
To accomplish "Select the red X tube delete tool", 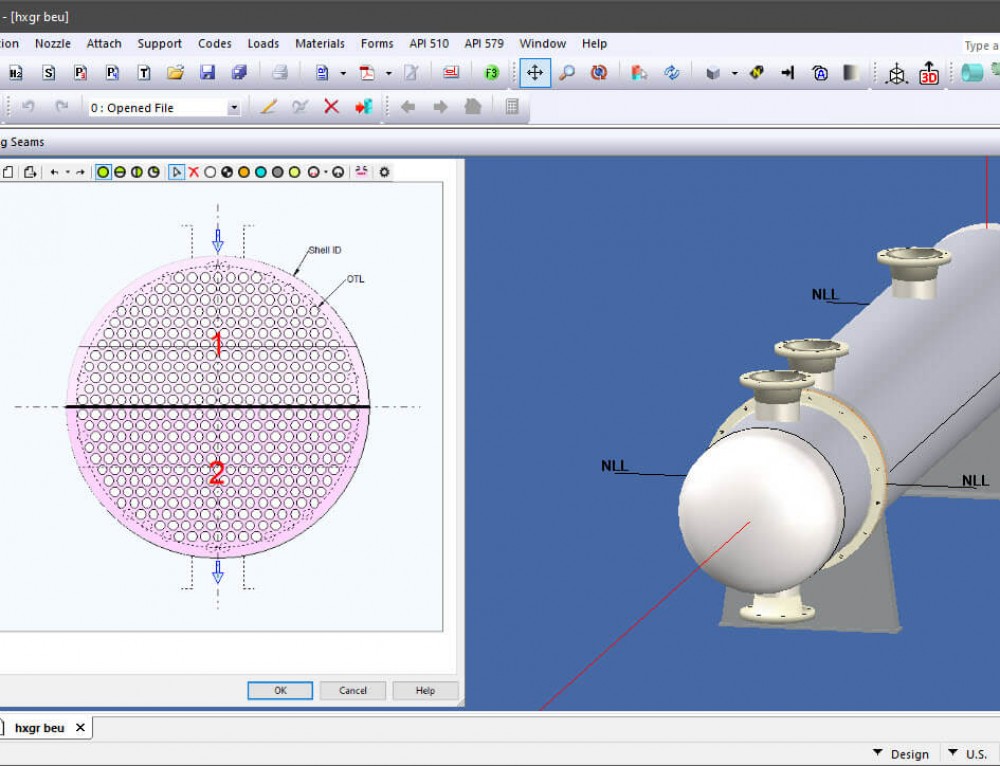I will point(193,172).
